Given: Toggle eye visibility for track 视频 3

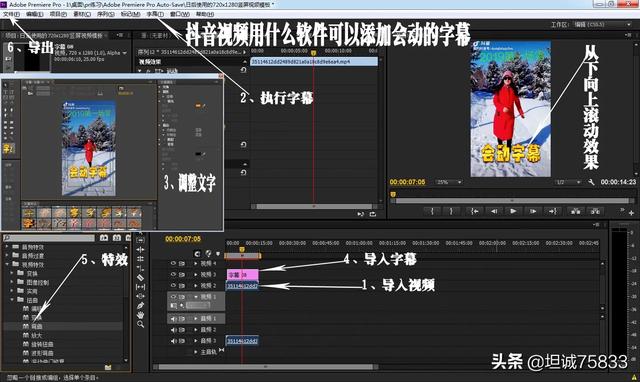Looking at the screenshot, I should click(173, 275).
